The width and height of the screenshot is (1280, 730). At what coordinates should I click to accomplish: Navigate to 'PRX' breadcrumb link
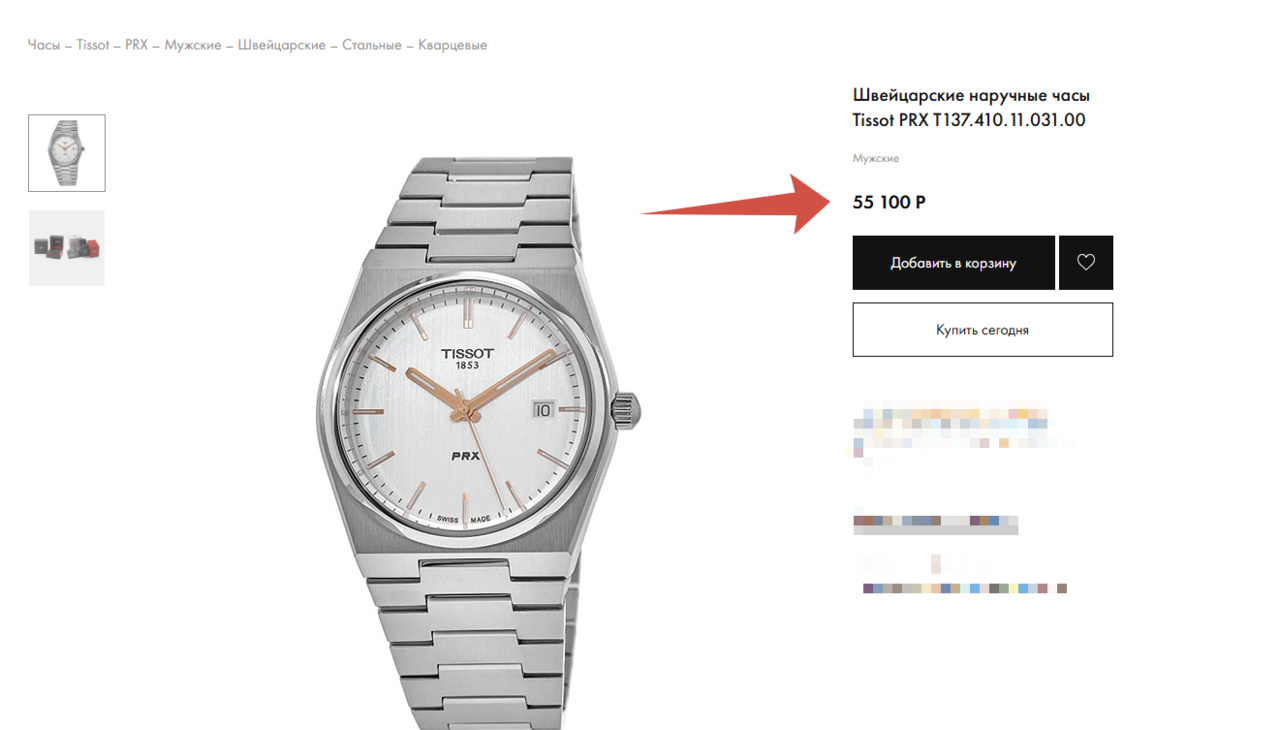[137, 45]
